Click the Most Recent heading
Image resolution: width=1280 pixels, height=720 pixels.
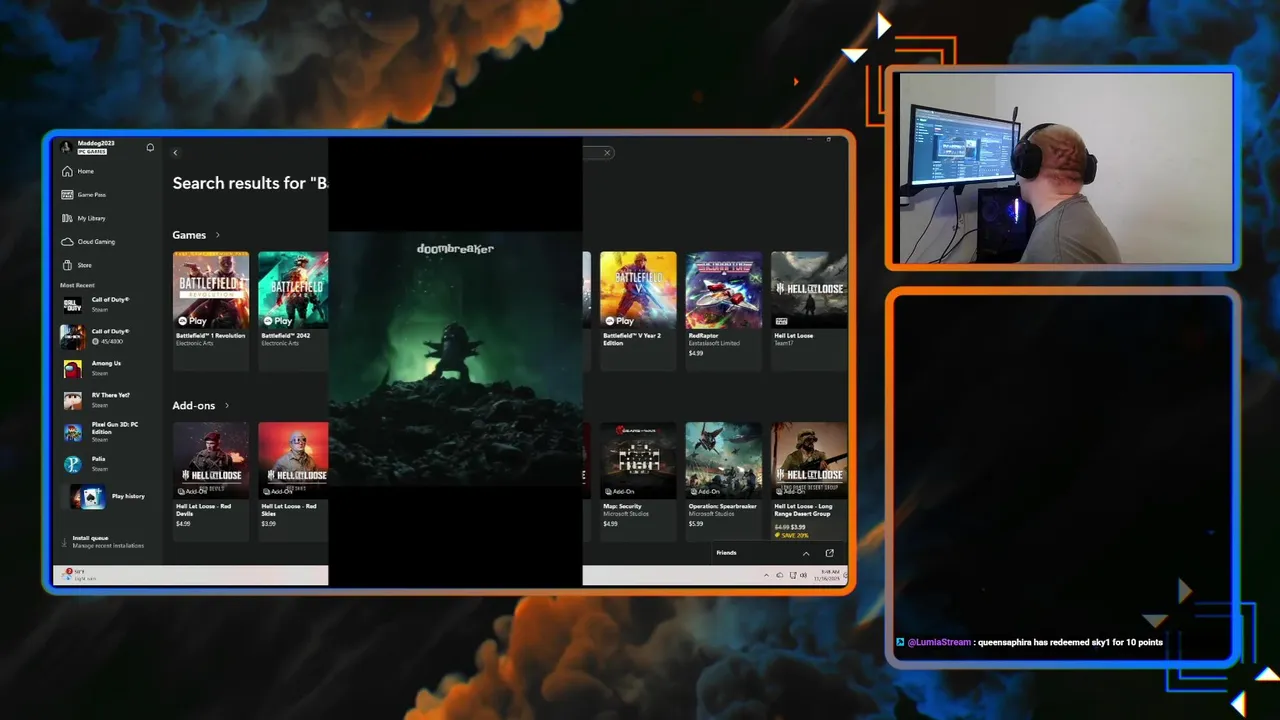77,285
